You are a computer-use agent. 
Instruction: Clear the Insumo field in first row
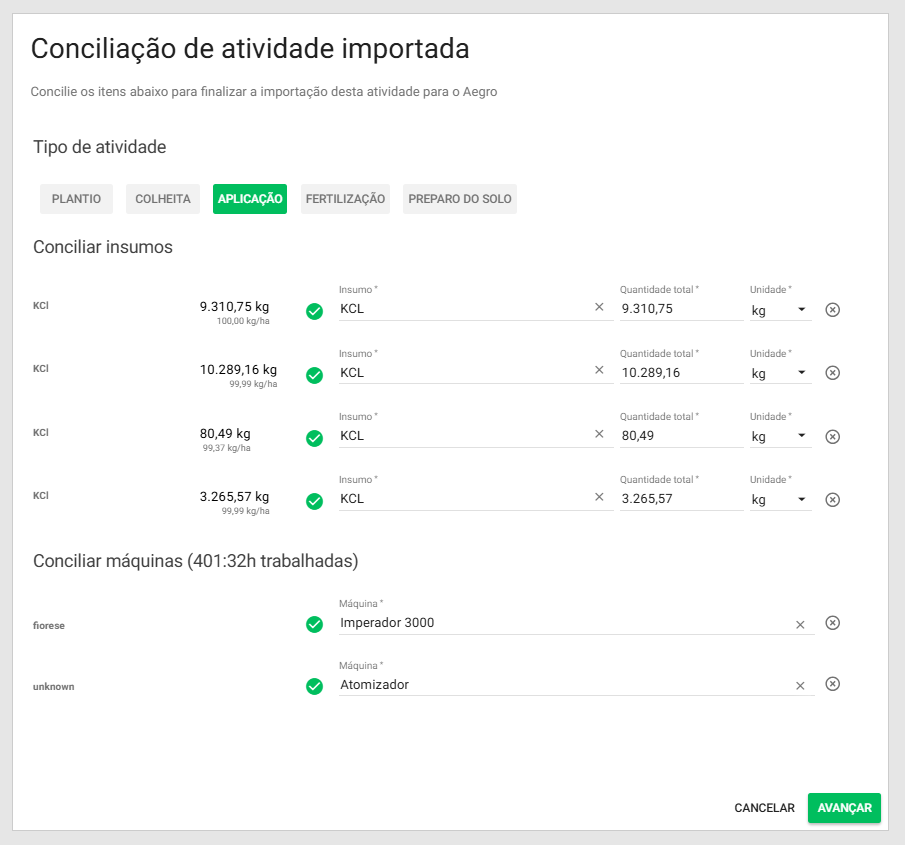(599, 308)
